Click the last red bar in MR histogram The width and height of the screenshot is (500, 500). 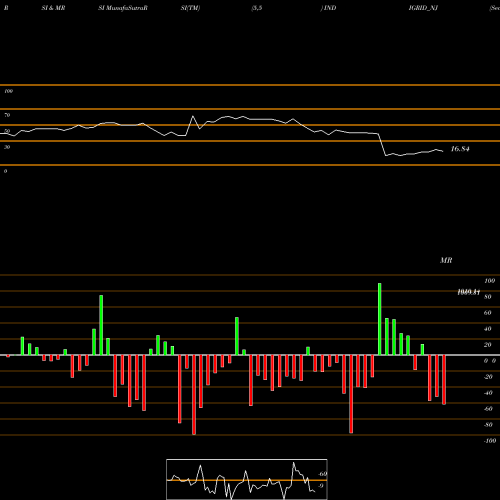[444, 380]
